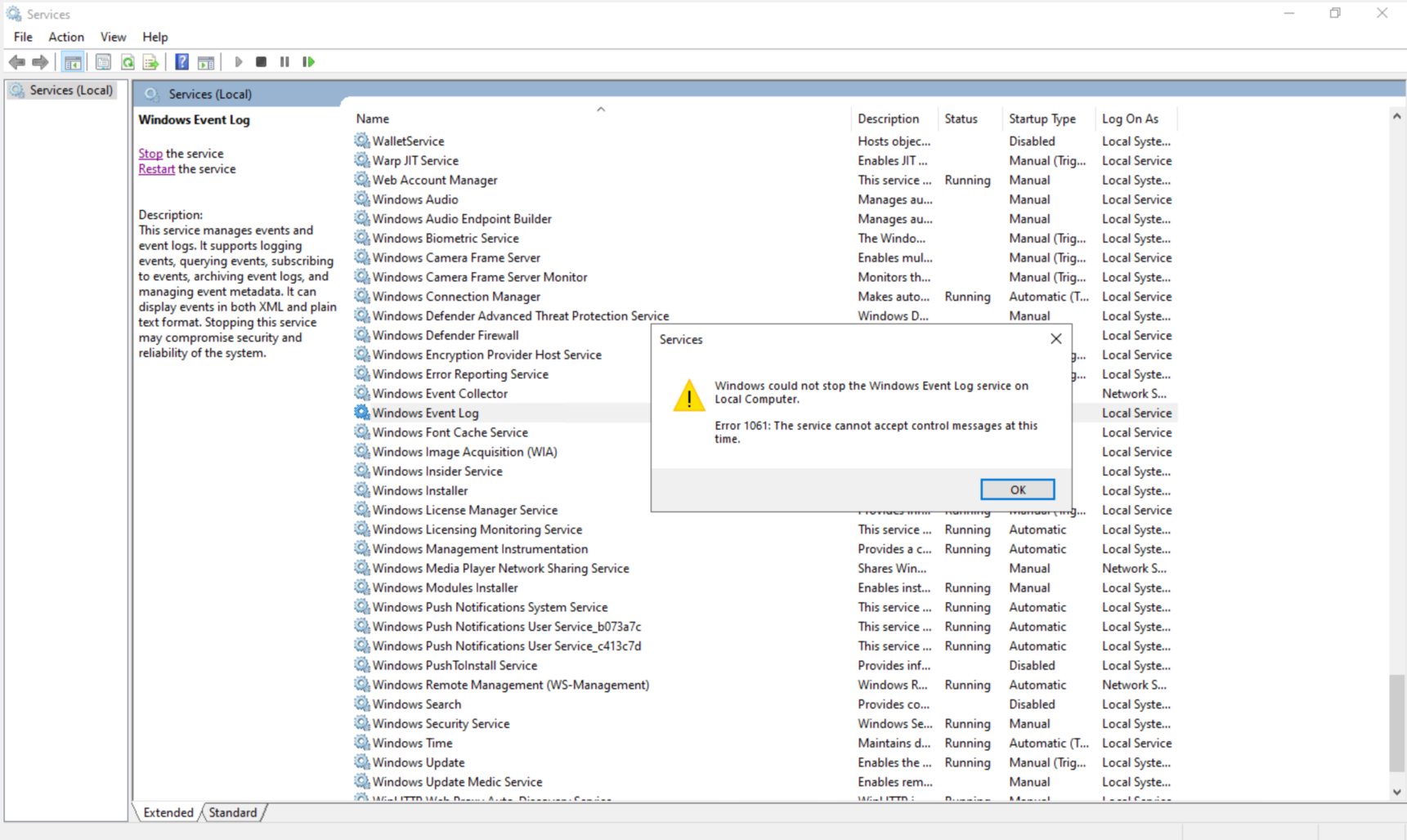
Task: Switch to the Extended tab
Action: tap(168, 812)
